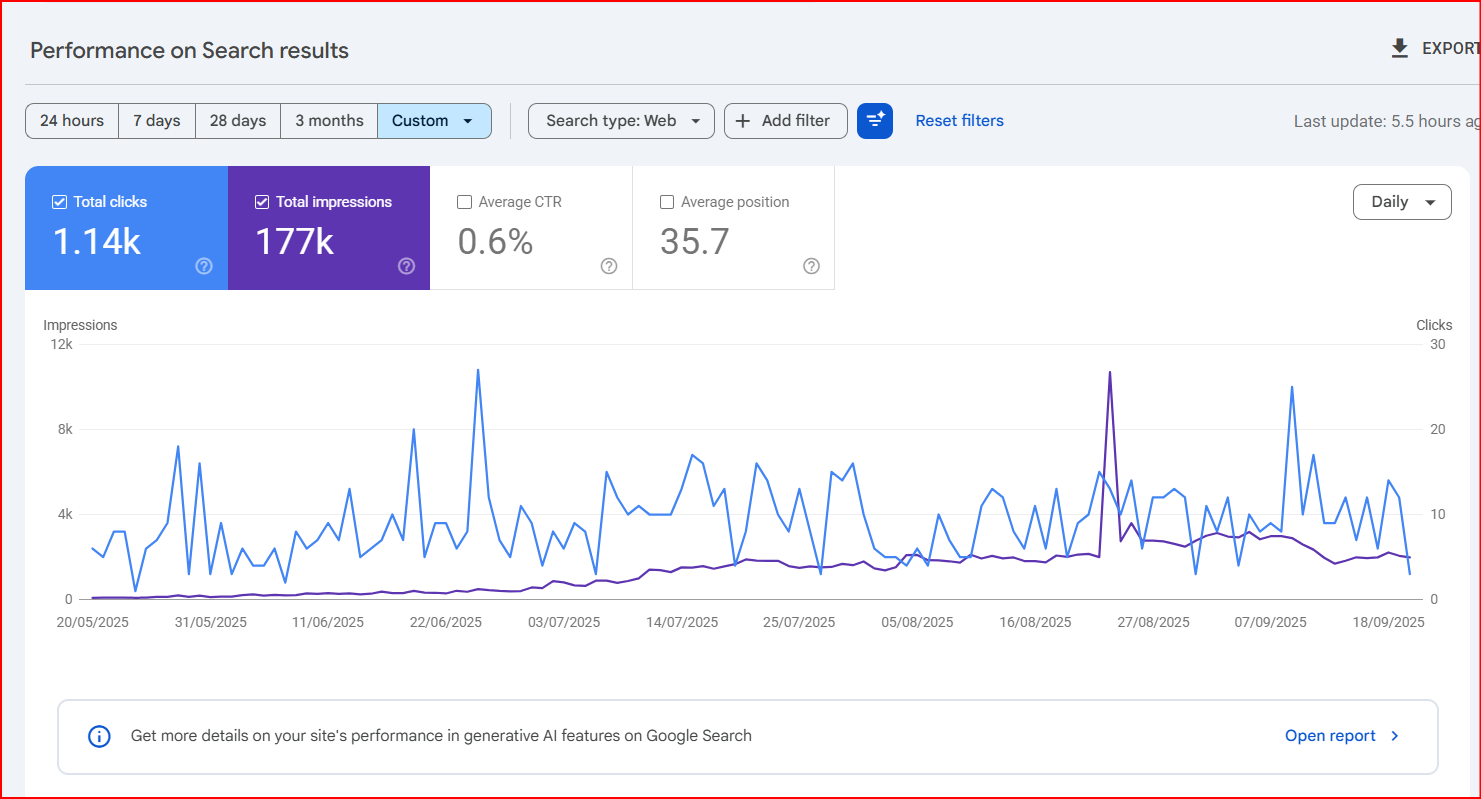This screenshot has height=799, width=1481.
Task: Click the Export download icon
Action: [x=1400, y=48]
